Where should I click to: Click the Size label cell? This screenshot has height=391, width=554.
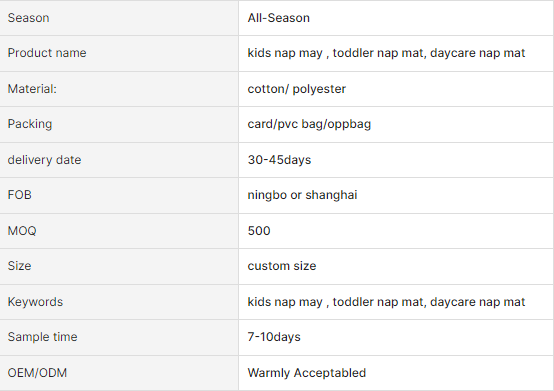[x=119, y=266]
